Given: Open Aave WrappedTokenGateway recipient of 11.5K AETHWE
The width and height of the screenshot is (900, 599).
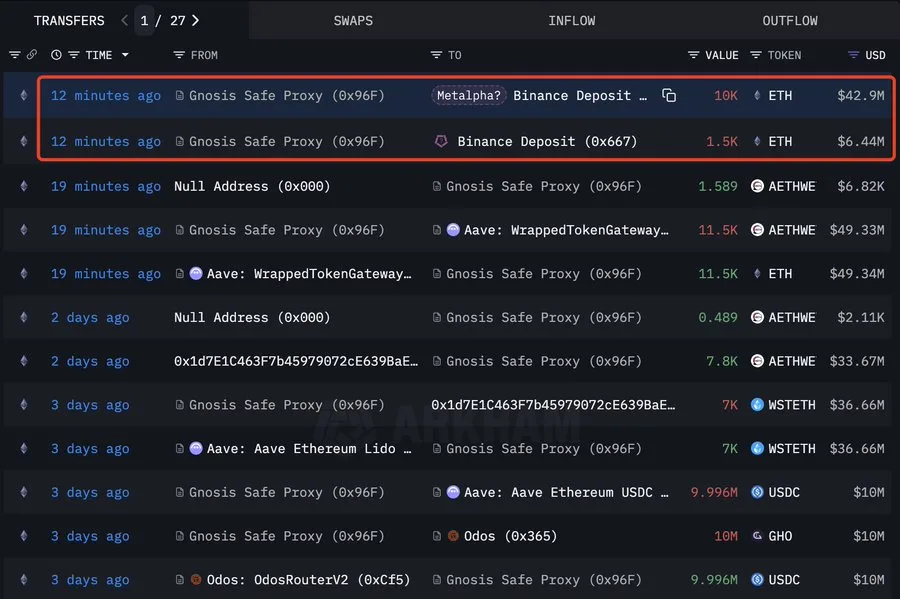Looking at the screenshot, I should 566,230.
